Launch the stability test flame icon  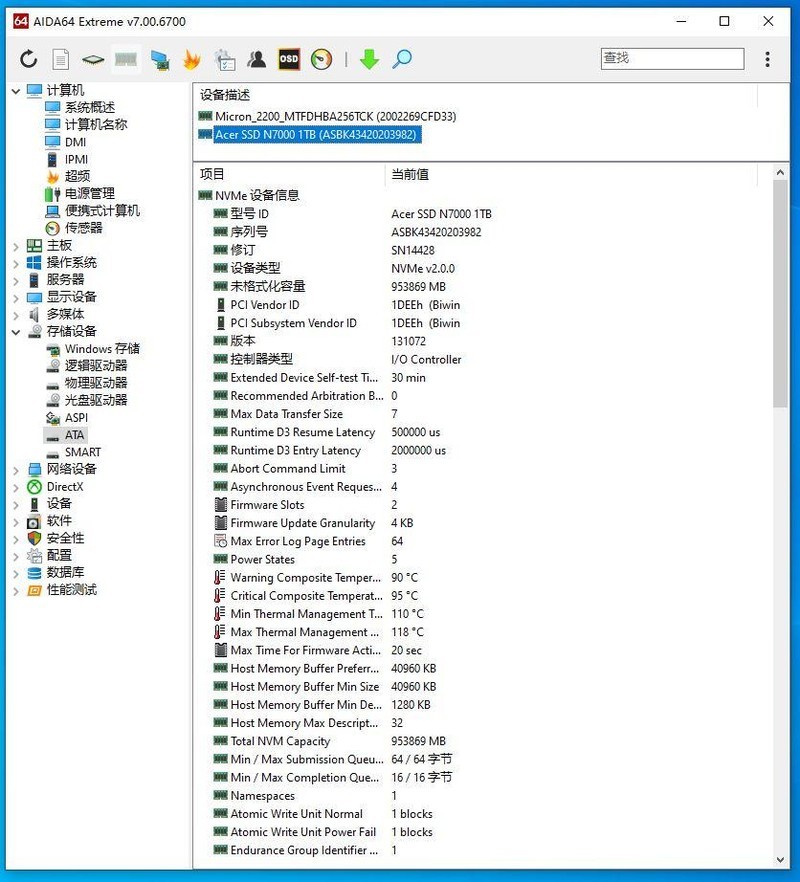pyautogui.click(x=189, y=59)
